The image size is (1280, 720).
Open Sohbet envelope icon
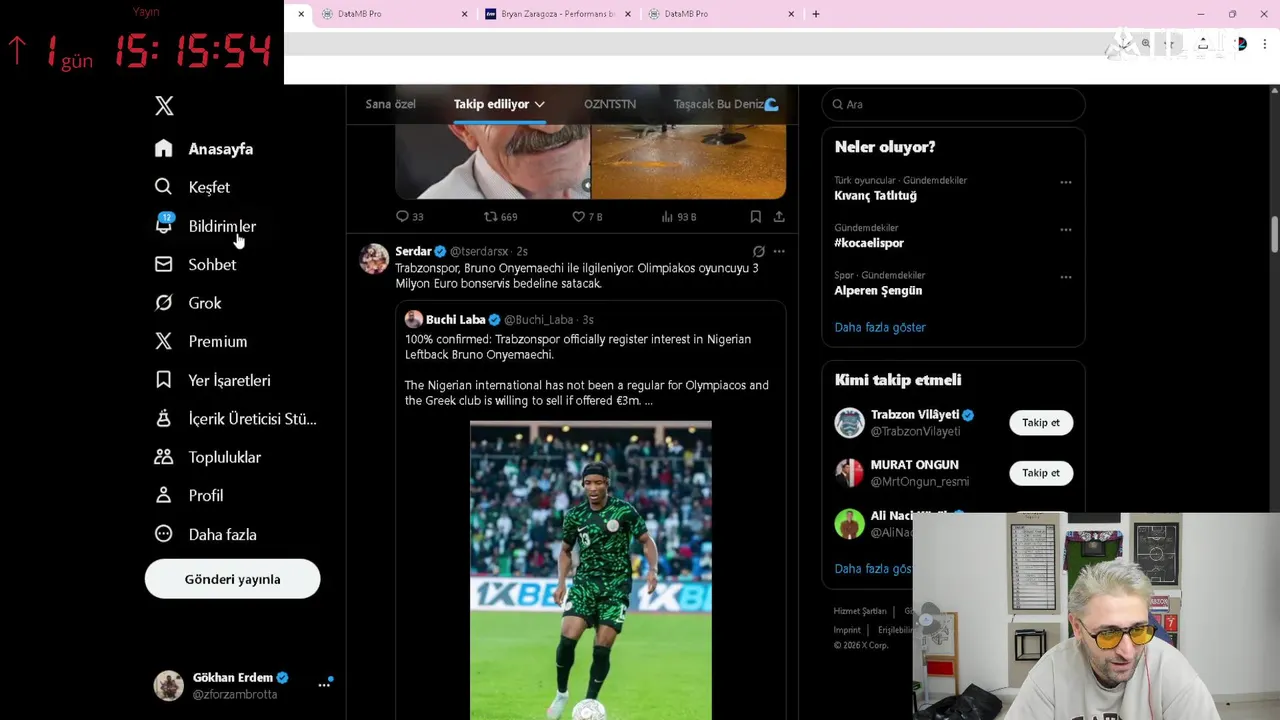[164, 264]
